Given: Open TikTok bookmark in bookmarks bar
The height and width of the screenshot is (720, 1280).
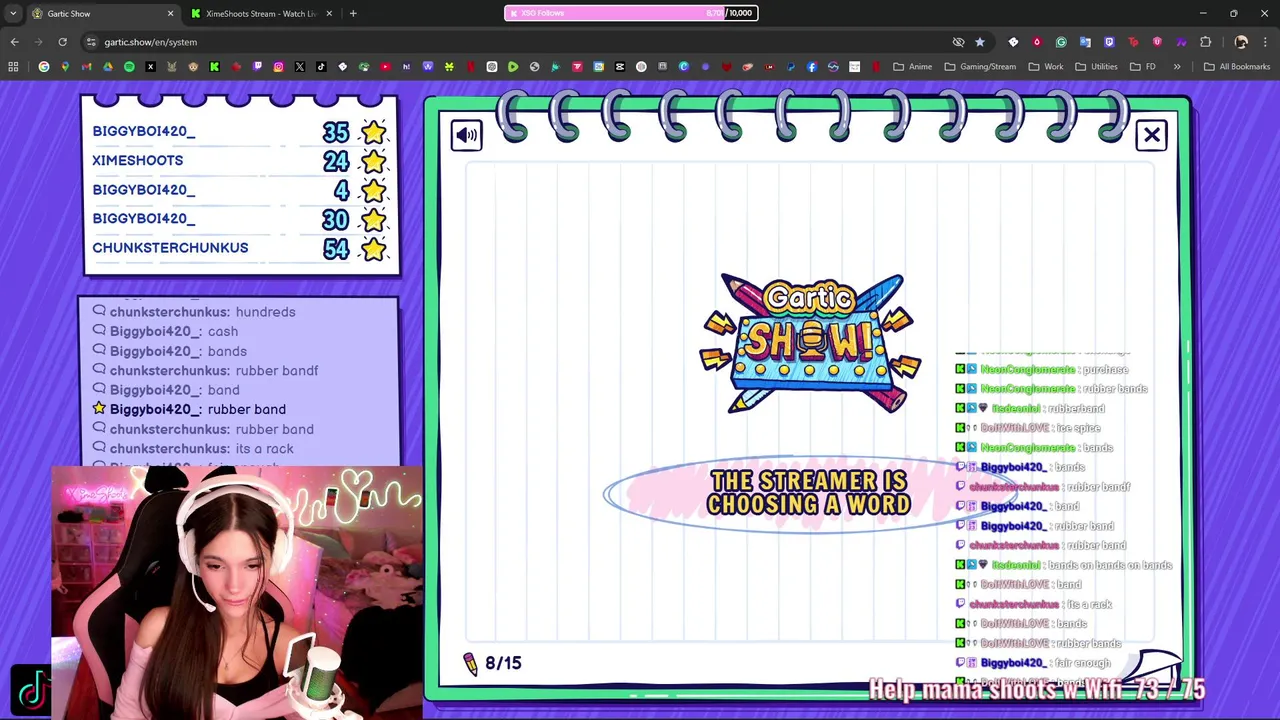Looking at the screenshot, I should [321, 67].
